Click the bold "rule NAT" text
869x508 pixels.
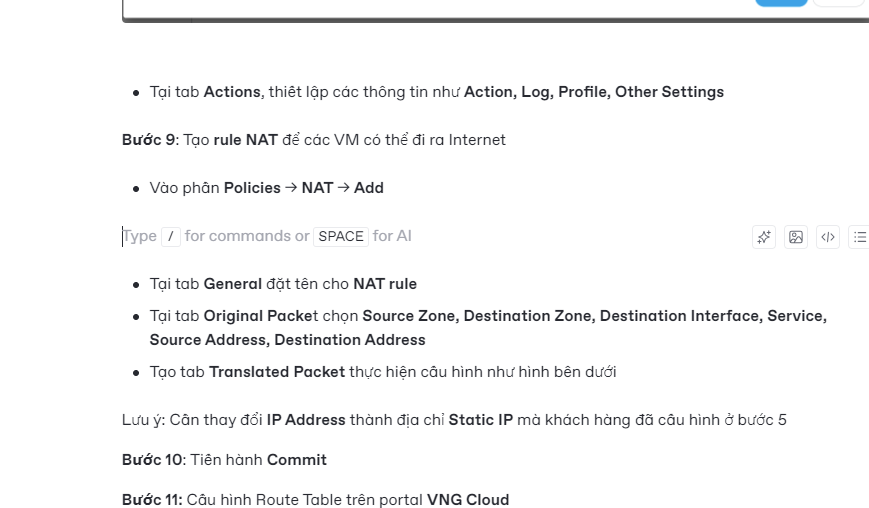tap(246, 140)
